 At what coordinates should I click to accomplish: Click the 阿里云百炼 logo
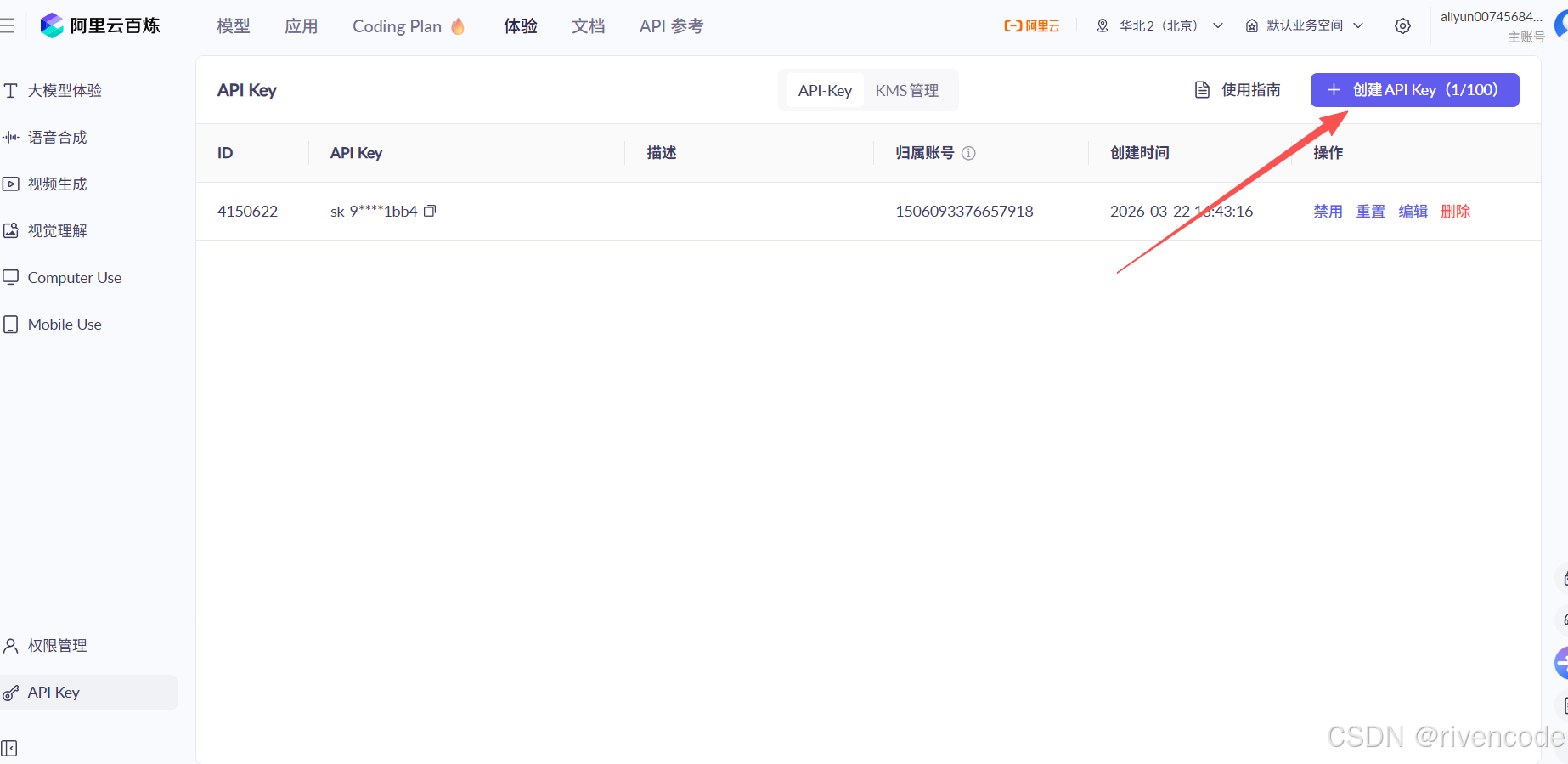100,25
